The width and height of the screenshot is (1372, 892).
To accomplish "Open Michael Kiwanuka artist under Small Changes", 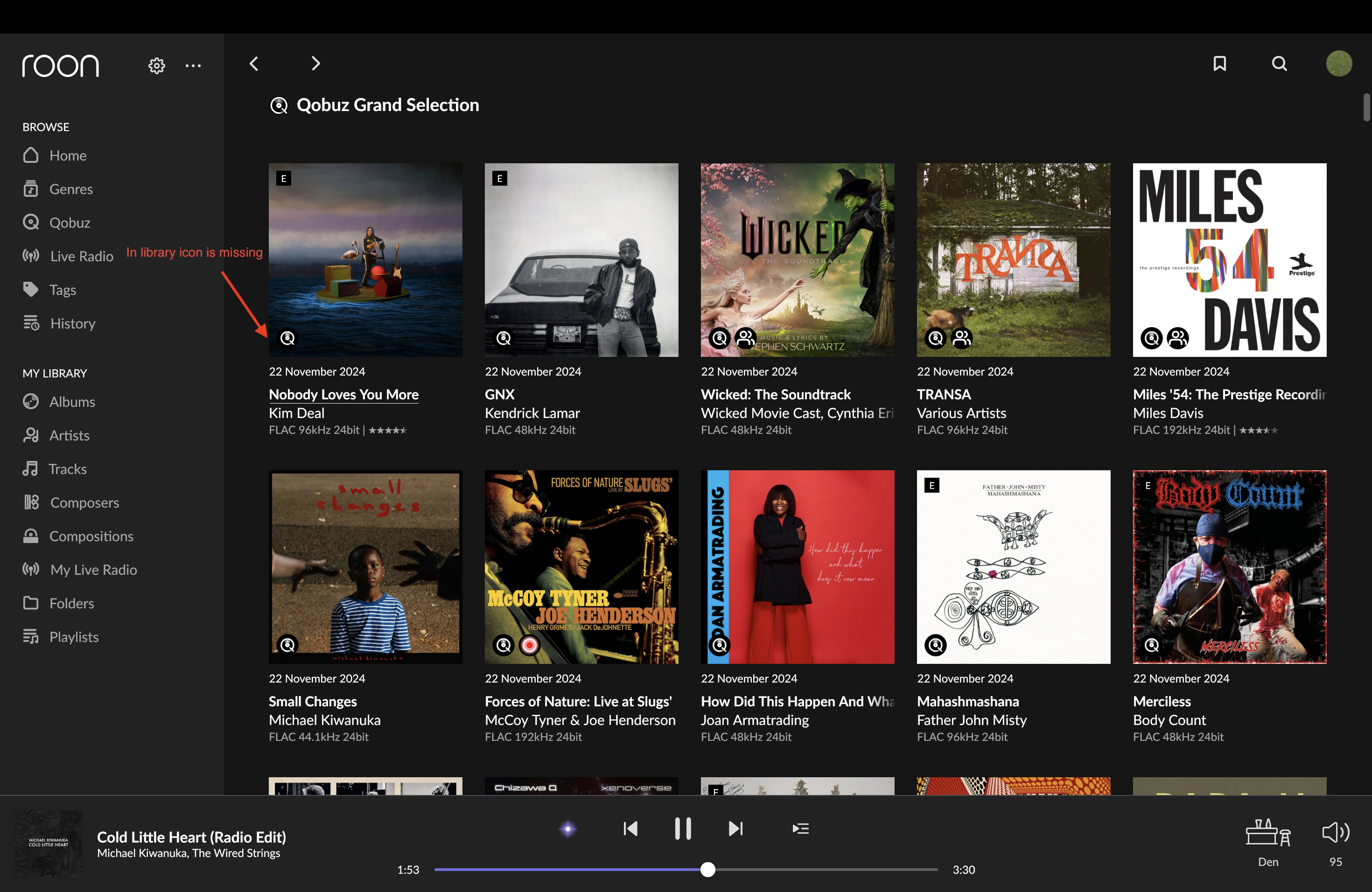I will 324,720.
